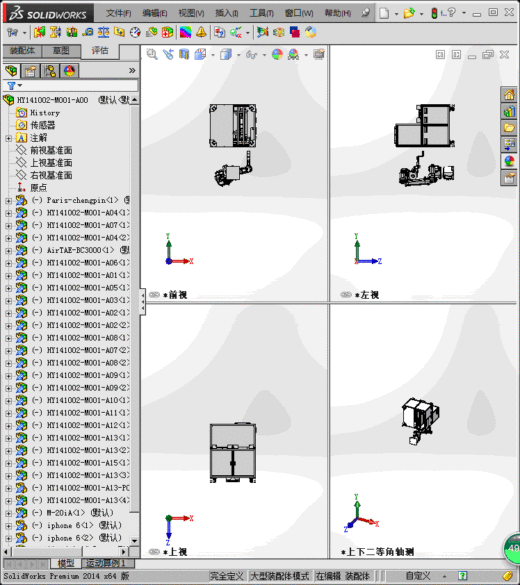This screenshot has width=520, height=585.
Task: Open Mass Properties with the balance scale icon
Action: (x=103, y=32)
